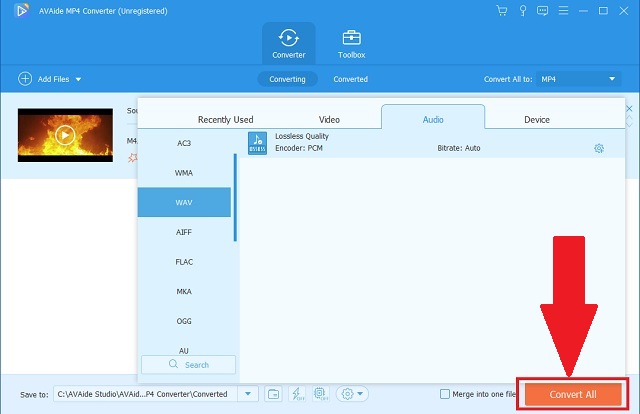Screen dimensions: 640x414
Task: Open preferences gear in bottom bar
Action: click(x=347, y=394)
